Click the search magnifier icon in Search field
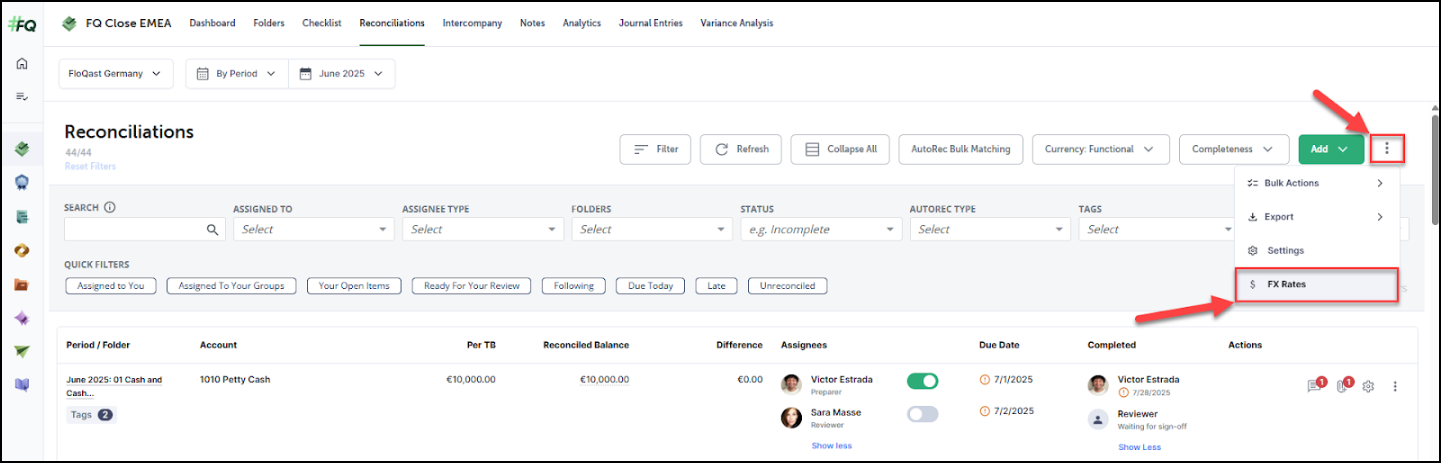Image resolution: width=1441 pixels, height=463 pixels. pyautogui.click(x=212, y=230)
